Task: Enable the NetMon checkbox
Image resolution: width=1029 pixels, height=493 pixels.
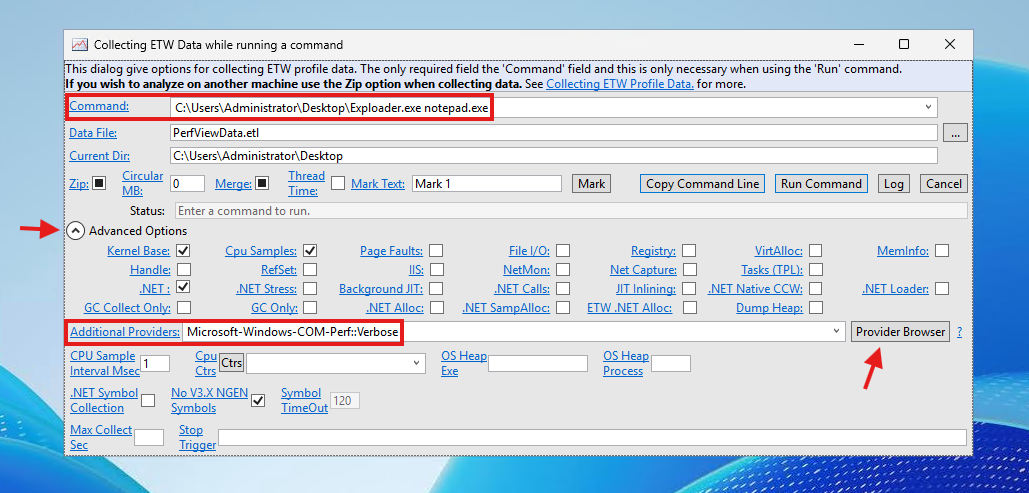Action: click(x=562, y=270)
